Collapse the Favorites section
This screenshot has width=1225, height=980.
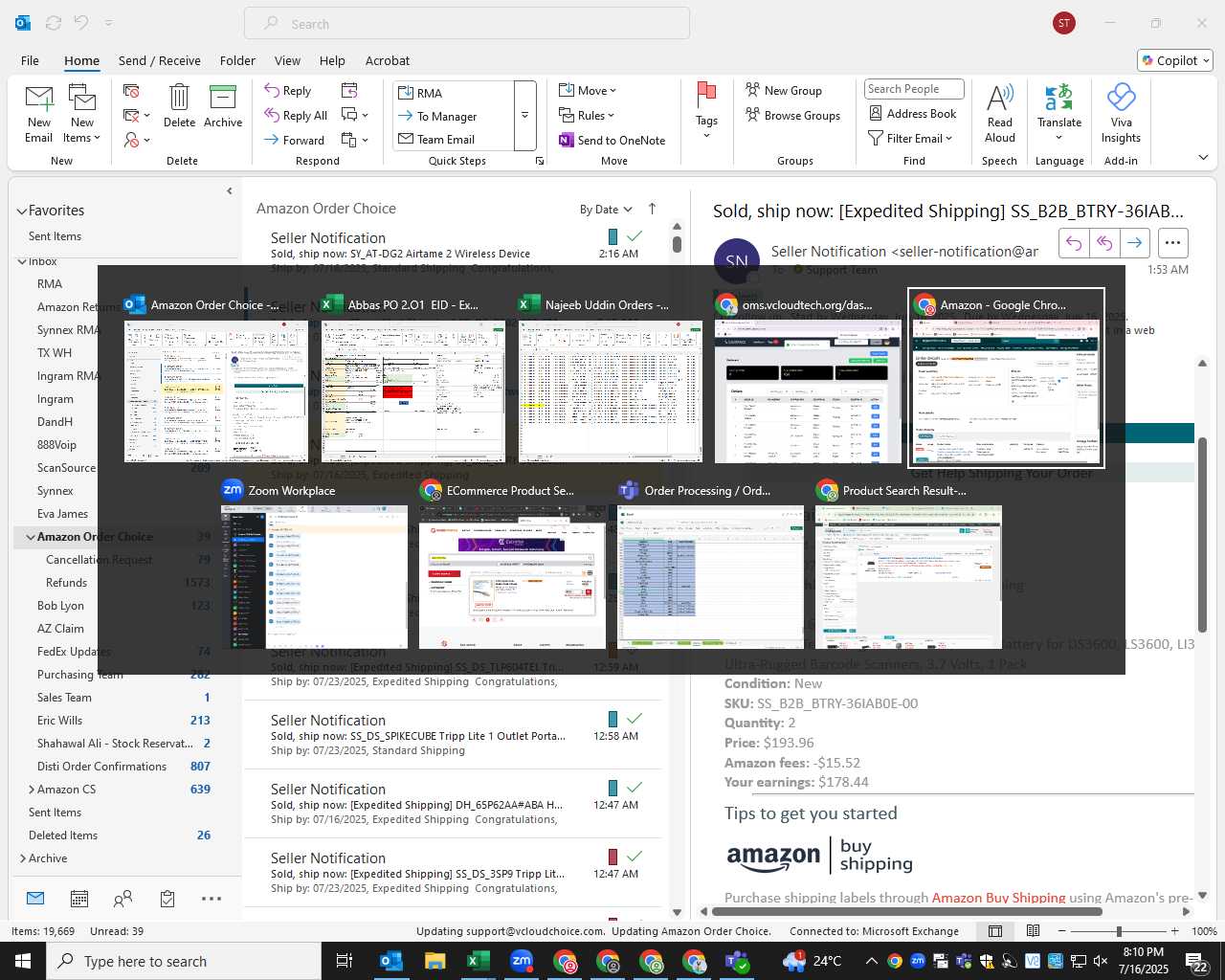(x=22, y=211)
